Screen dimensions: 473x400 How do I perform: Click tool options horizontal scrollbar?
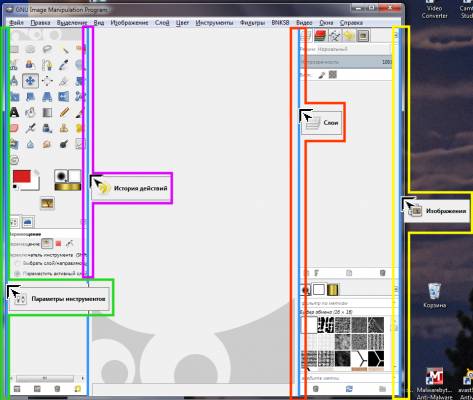point(45,378)
